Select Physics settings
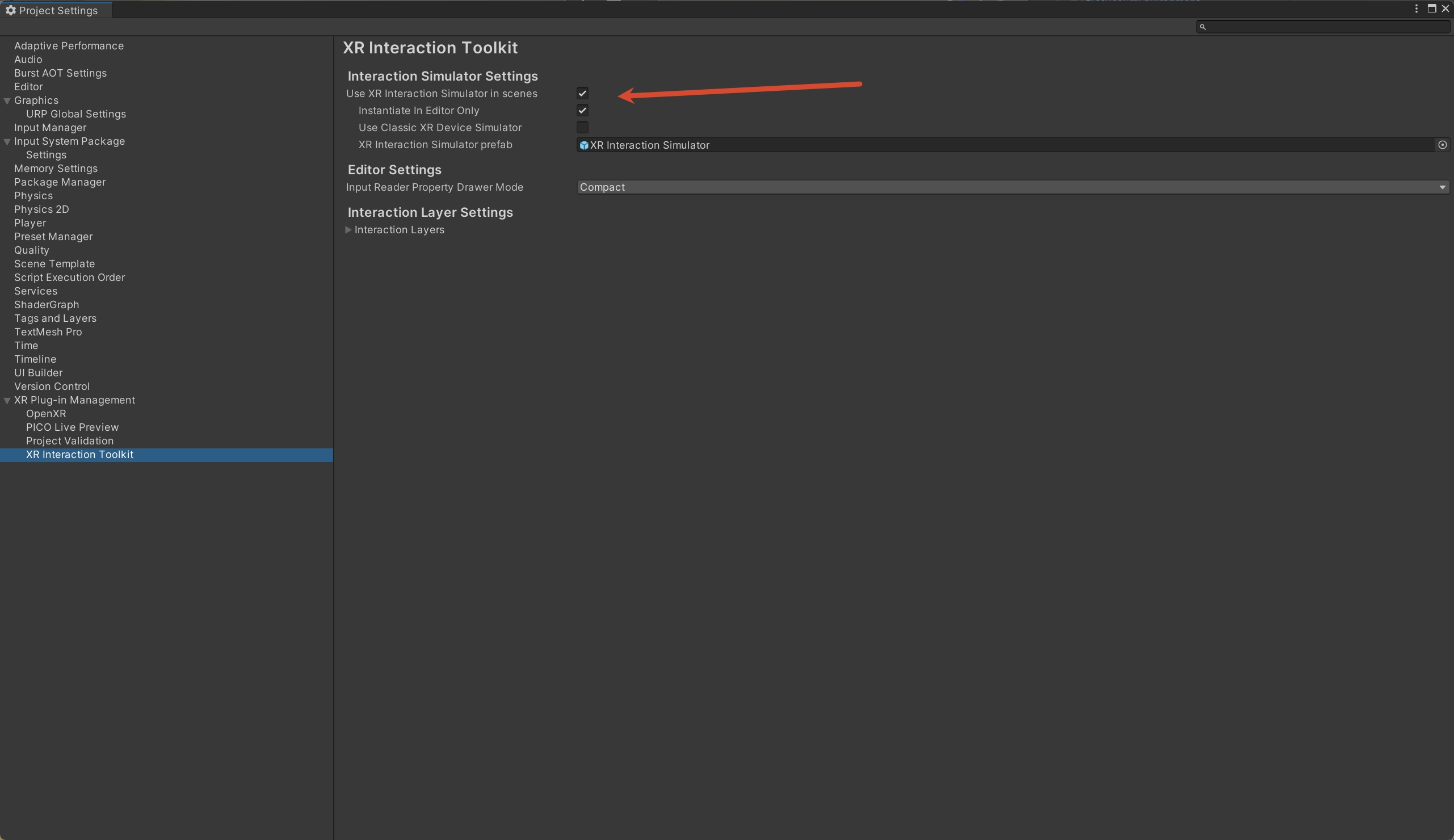This screenshot has height=840, width=1454. click(x=33, y=196)
